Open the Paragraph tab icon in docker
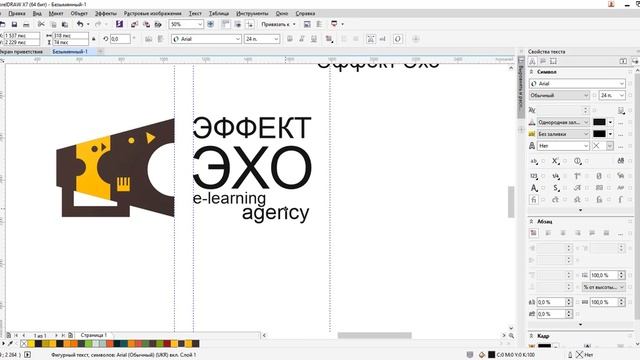The height and width of the screenshot is (360, 640). (x=543, y=61)
